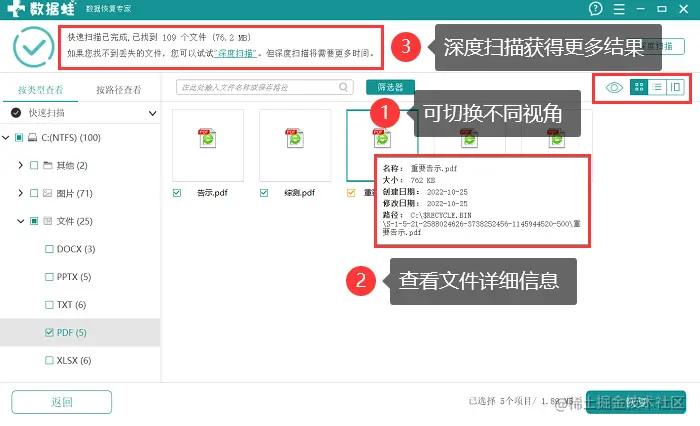
Task: Click the 综测.pdf file name
Action: coord(300,193)
